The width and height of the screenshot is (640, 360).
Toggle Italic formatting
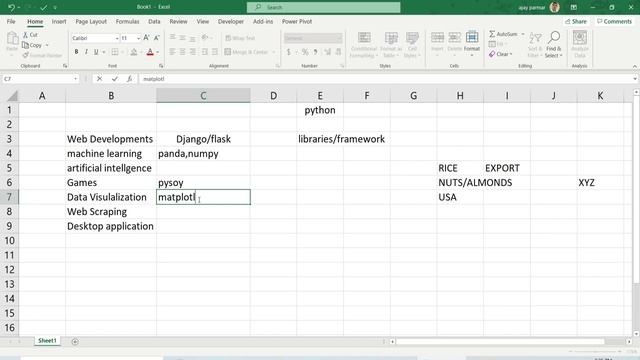click(x=86, y=52)
